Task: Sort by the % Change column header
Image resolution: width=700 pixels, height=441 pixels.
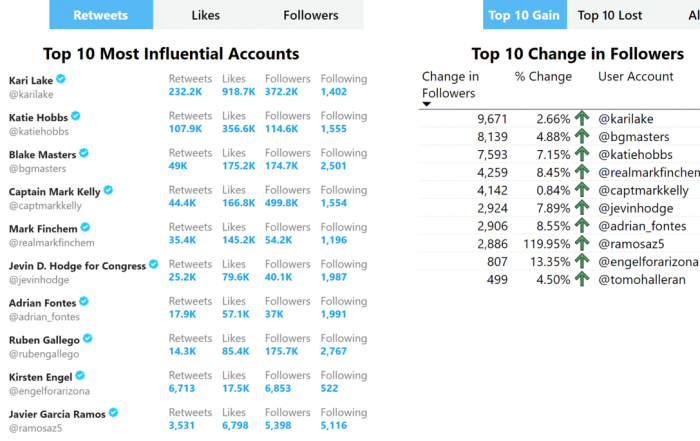Action: coord(543,77)
